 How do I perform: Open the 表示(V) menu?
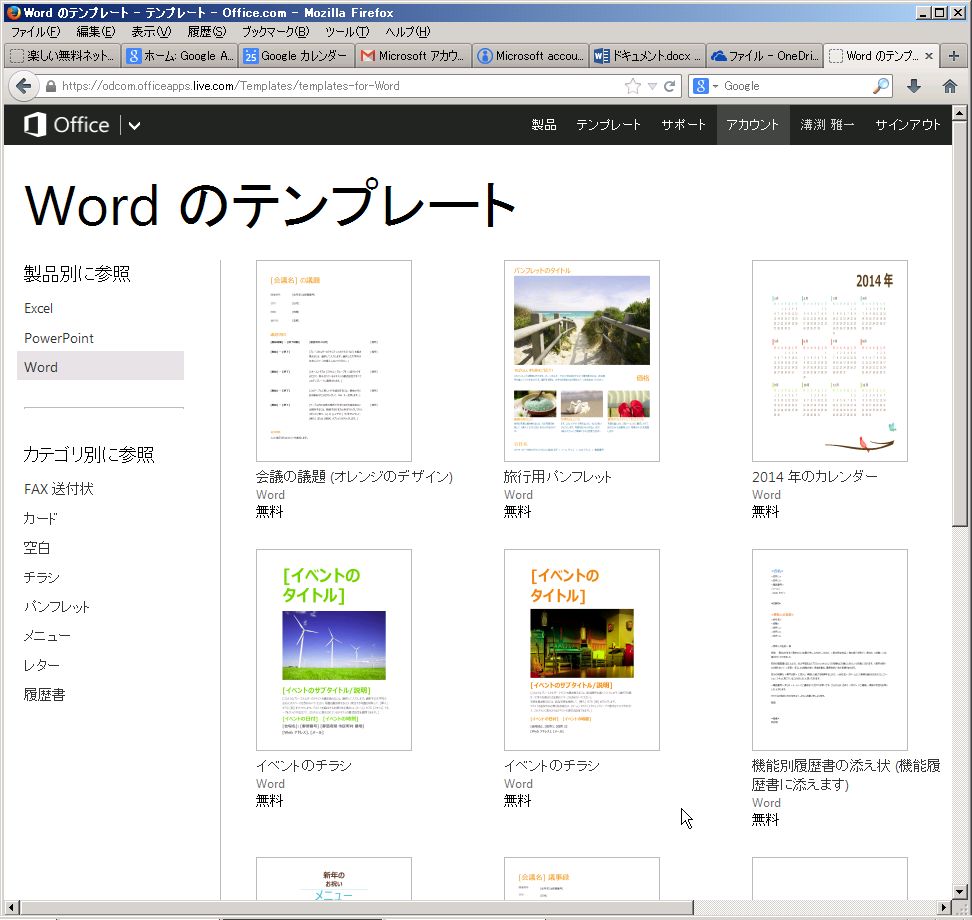[x=151, y=32]
